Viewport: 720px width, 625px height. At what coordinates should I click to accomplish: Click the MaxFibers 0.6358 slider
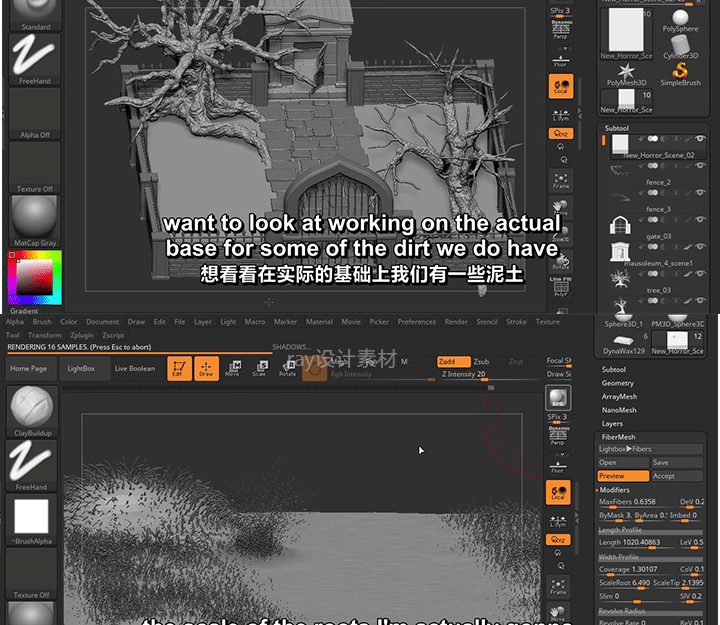(637, 502)
